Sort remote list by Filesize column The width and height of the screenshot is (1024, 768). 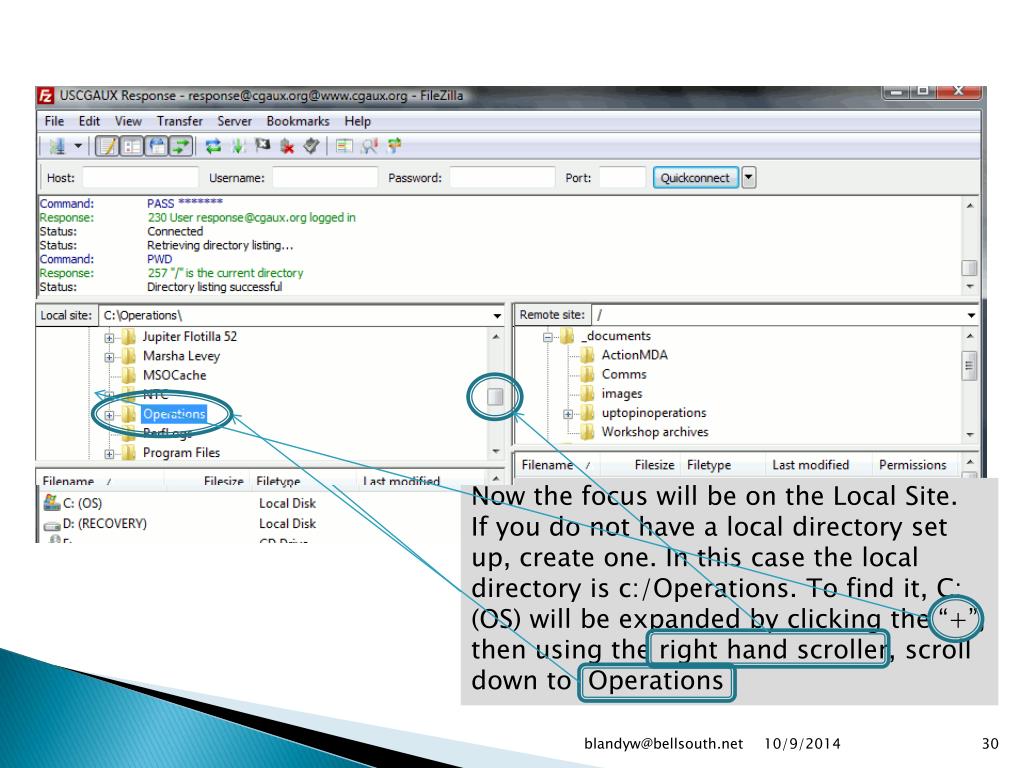(654, 465)
